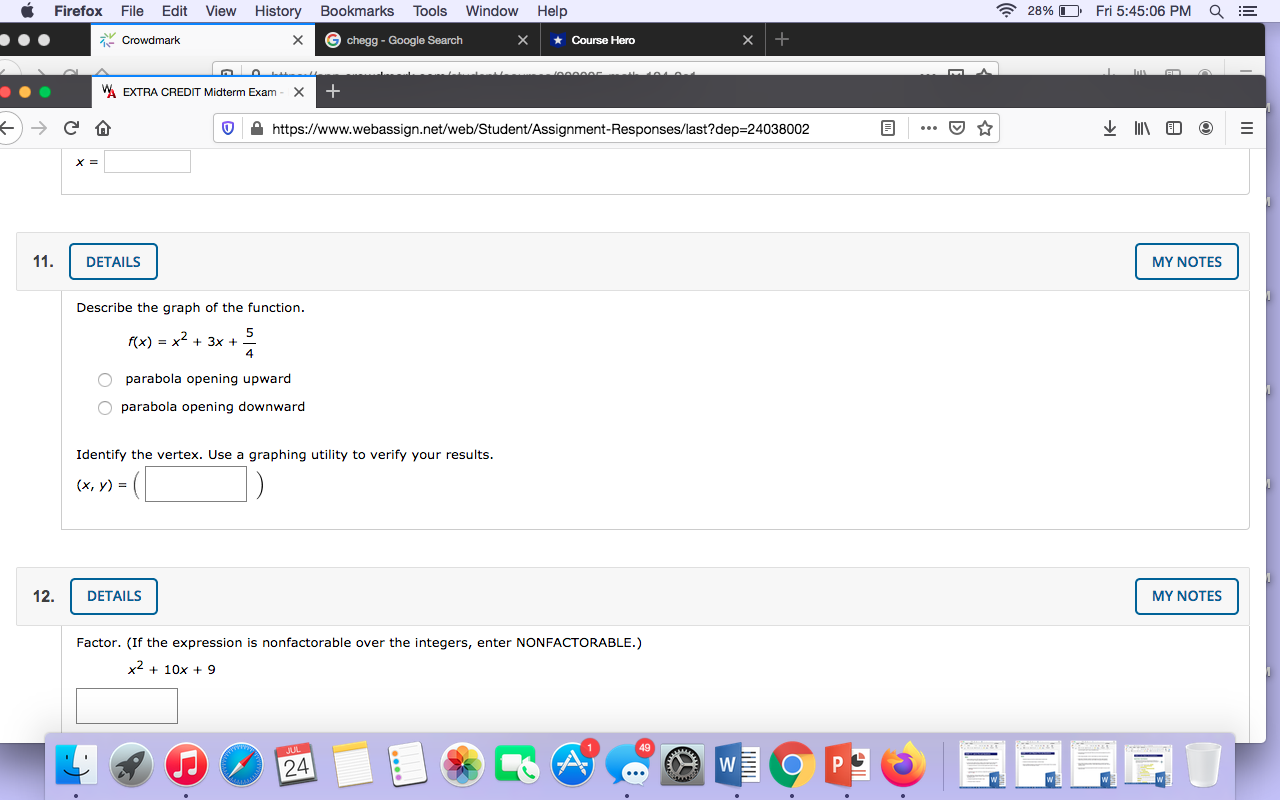1280x800 pixels.
Task: Open the History menu
Action: tap(278, 11)
